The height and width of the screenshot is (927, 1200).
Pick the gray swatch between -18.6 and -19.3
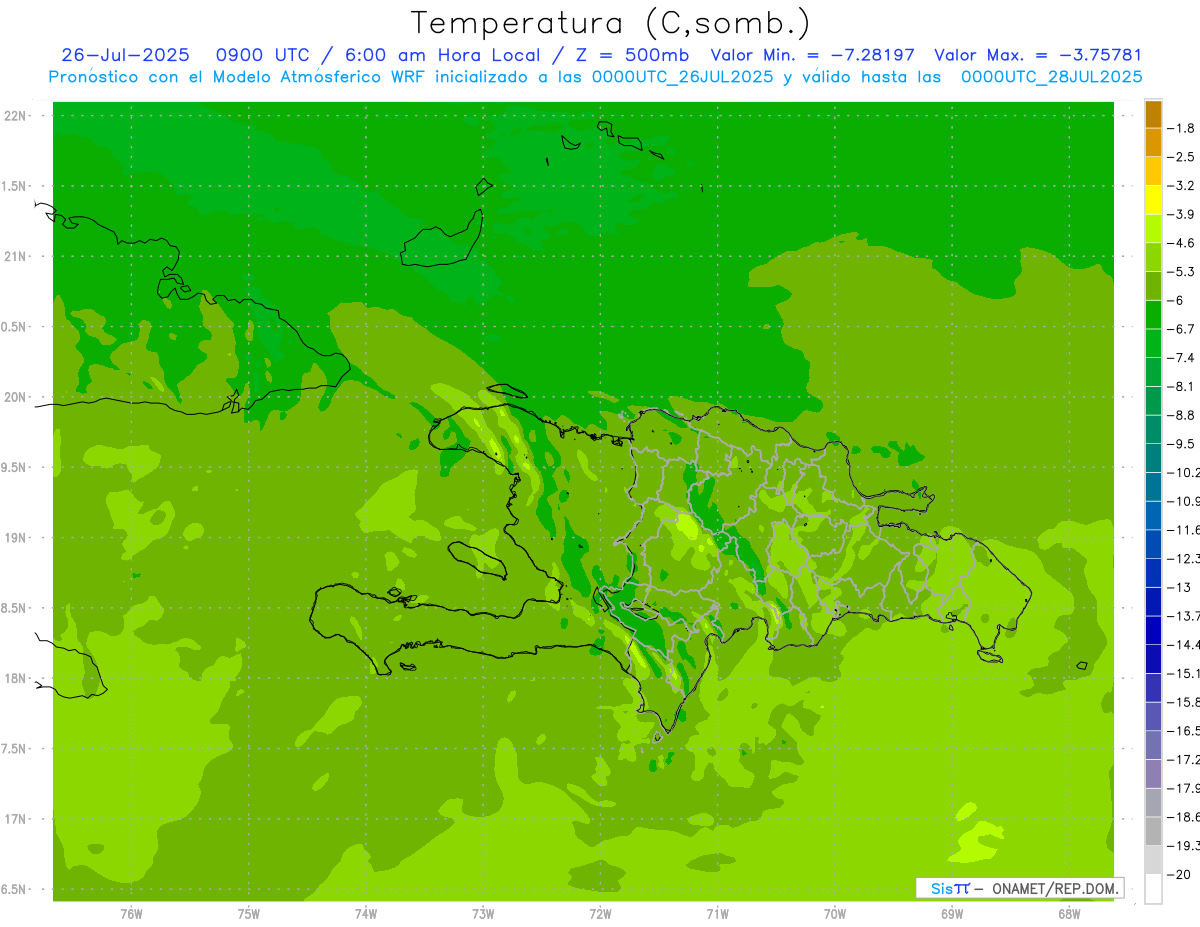coord(1153,831)
